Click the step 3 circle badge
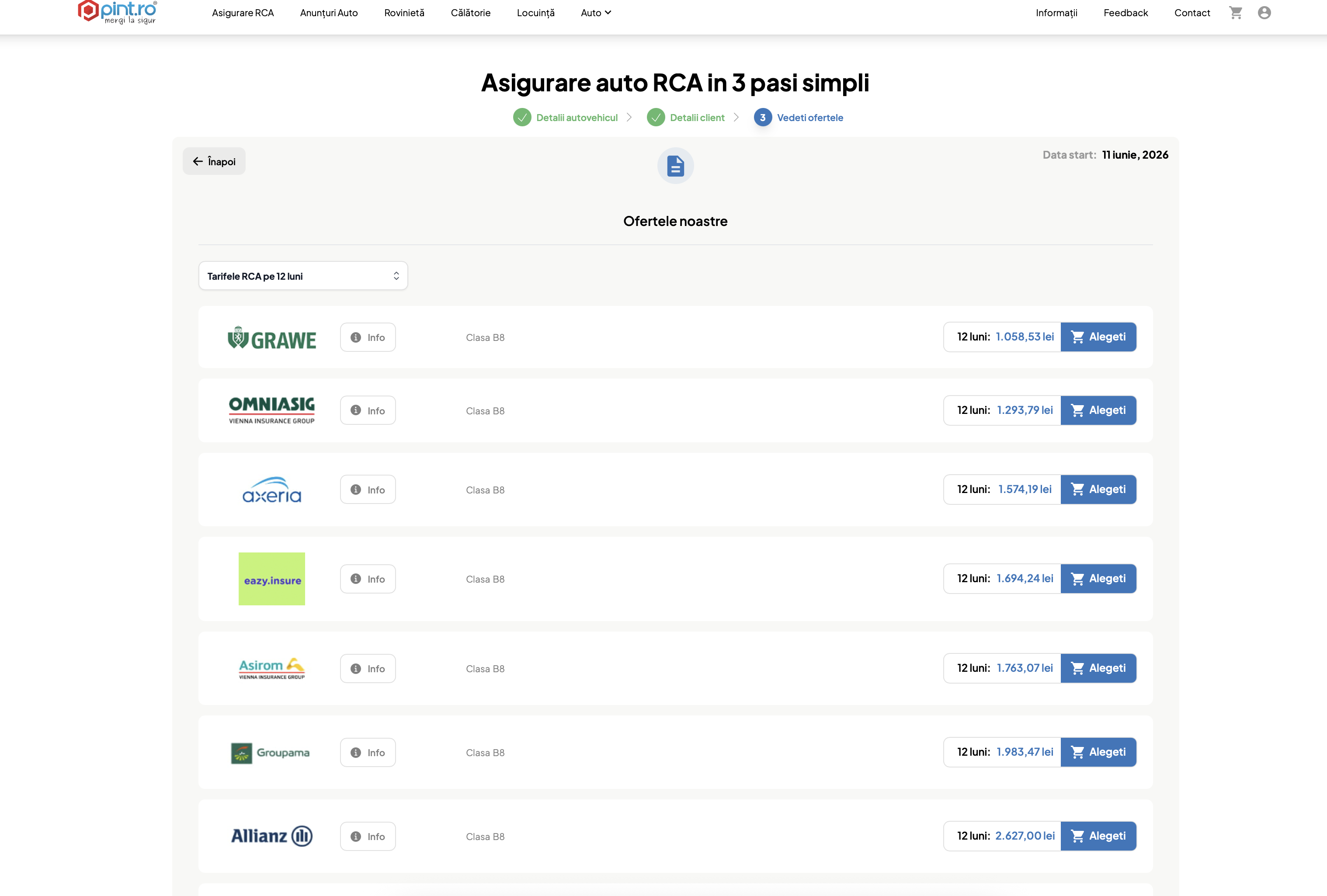 [763, 118]
